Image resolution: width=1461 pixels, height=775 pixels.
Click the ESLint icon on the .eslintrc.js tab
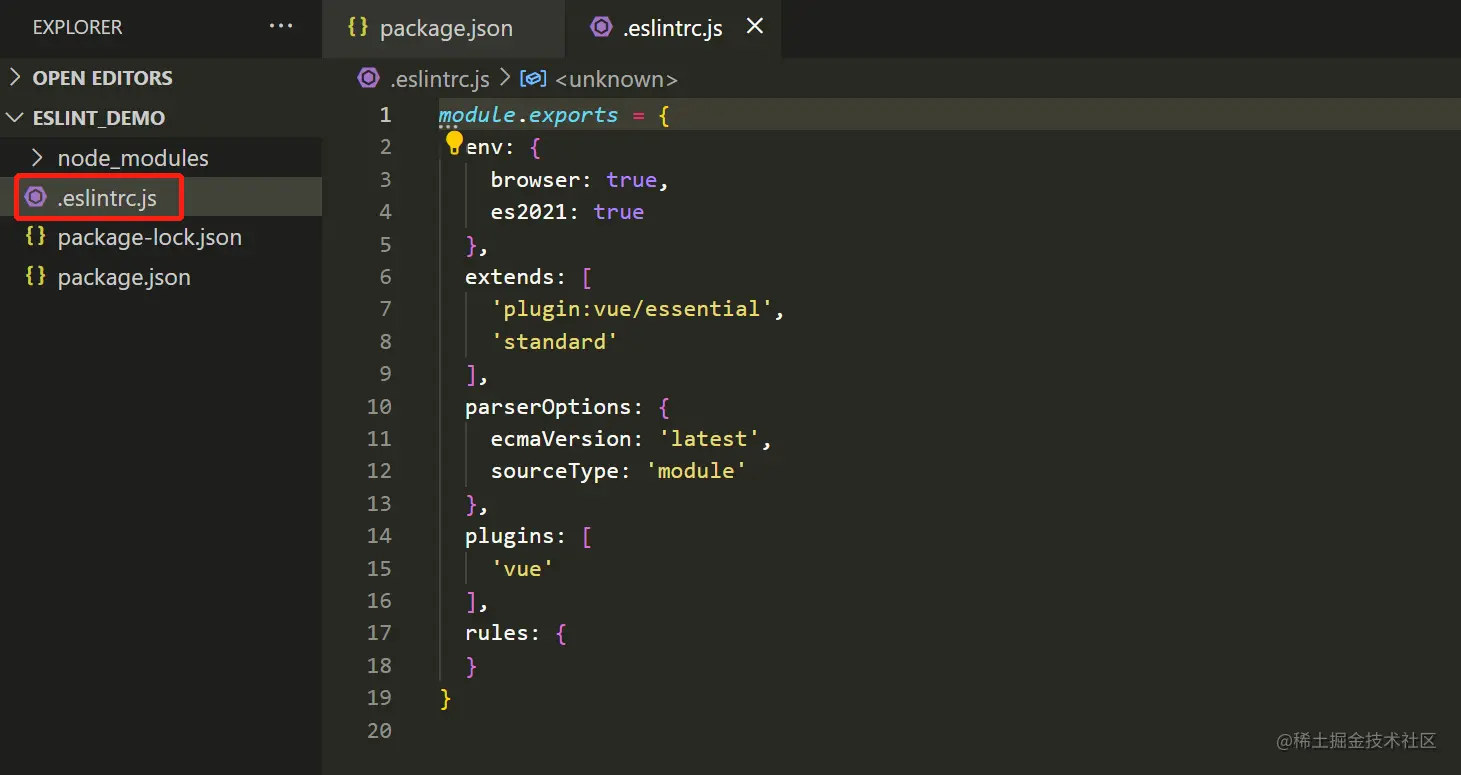[601, 27]
